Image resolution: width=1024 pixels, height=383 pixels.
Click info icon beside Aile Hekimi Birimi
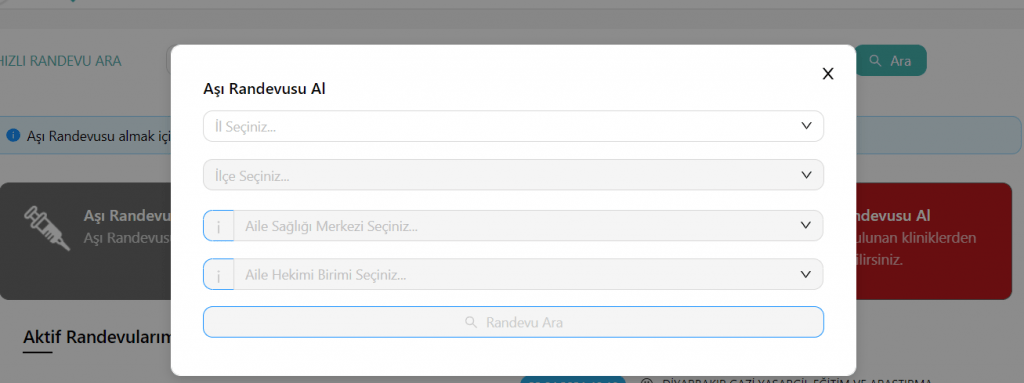click(218, 275)
